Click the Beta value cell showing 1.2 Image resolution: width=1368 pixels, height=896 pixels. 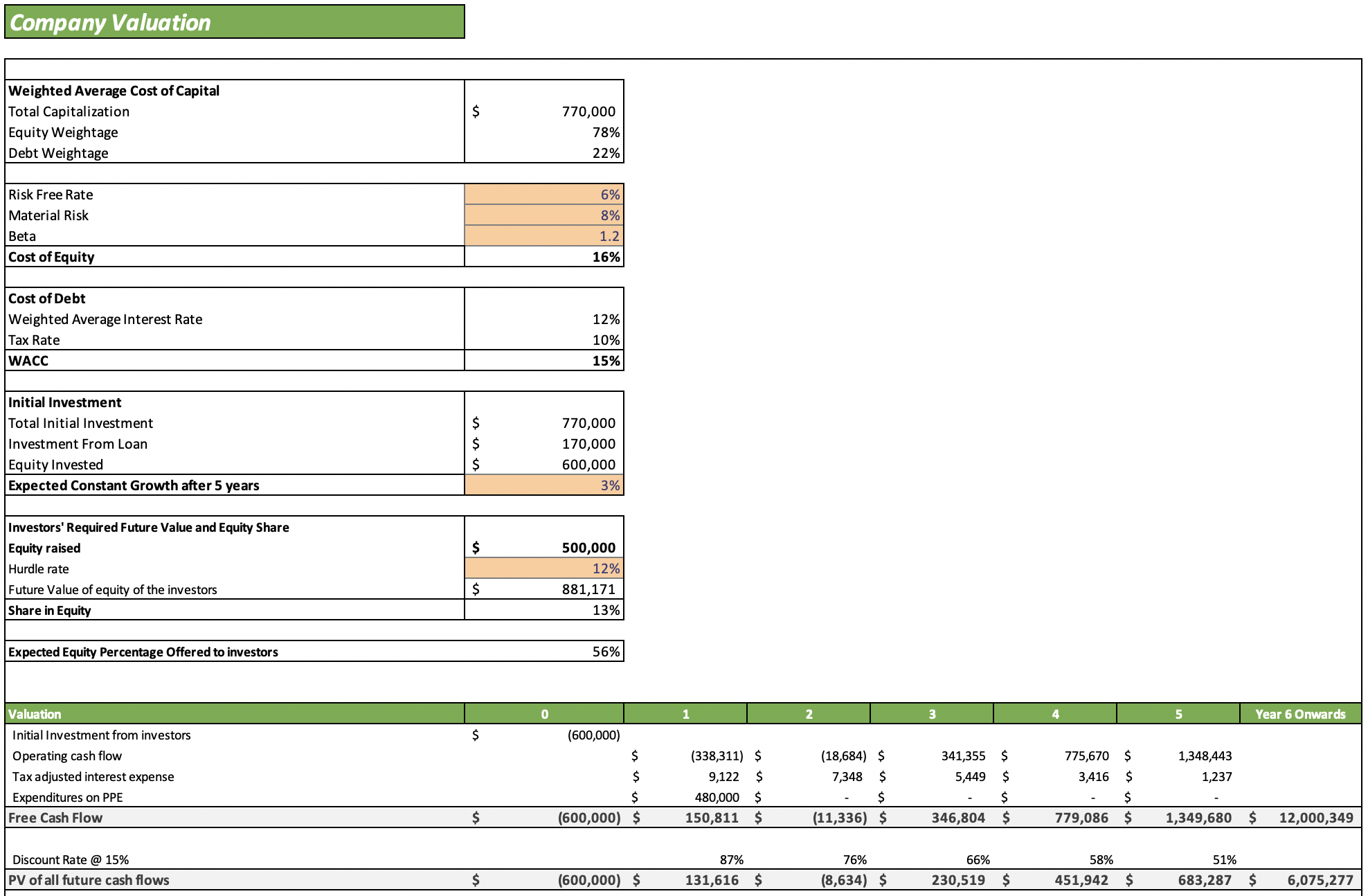tap(545, 236)
